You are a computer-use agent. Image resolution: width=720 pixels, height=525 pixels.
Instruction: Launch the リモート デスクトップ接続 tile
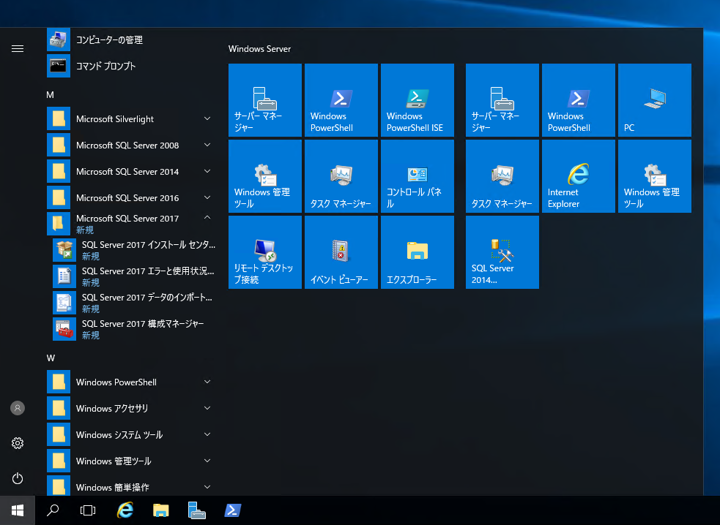265,252
